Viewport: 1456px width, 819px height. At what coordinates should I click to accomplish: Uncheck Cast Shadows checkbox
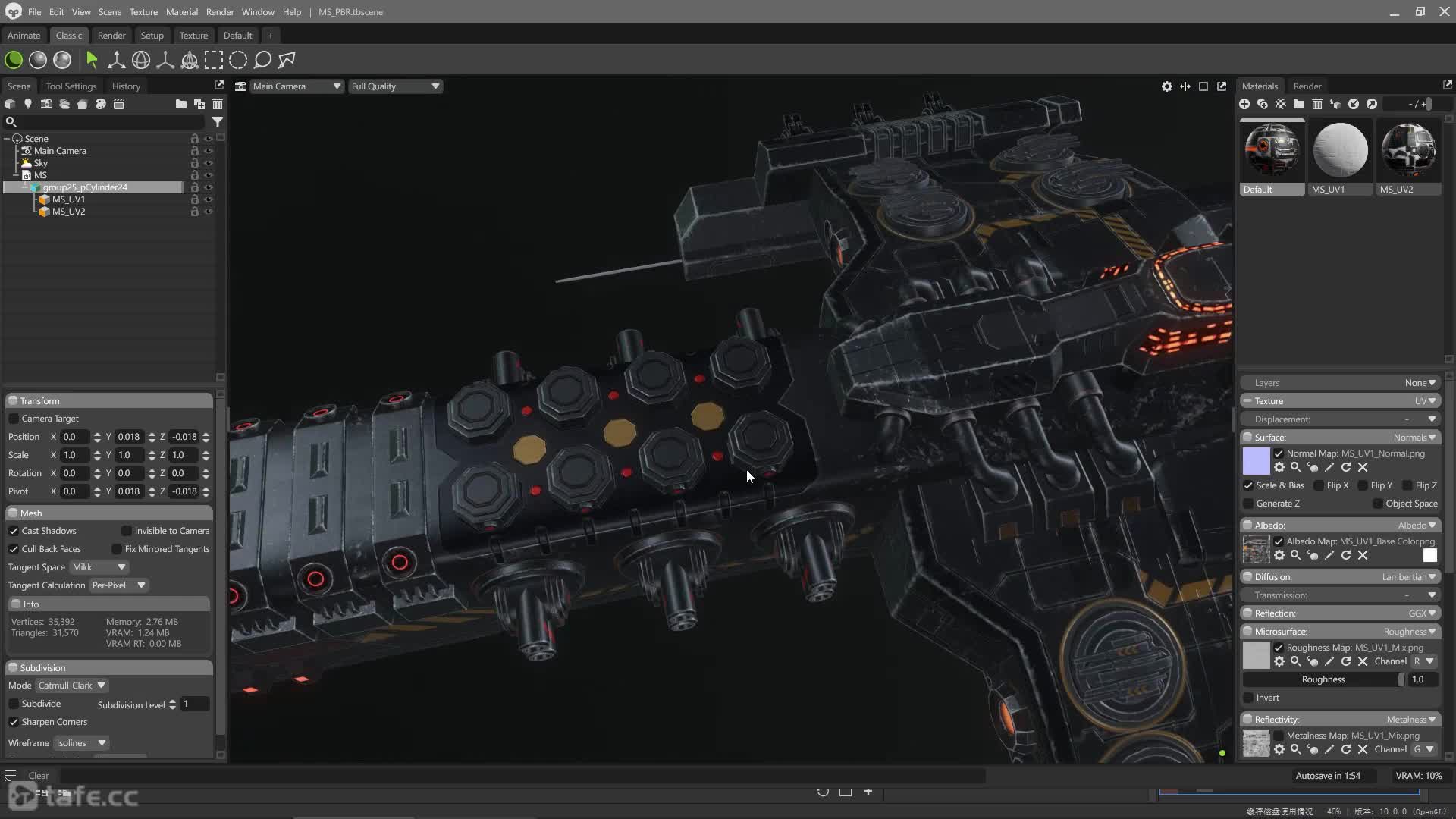click(14, 531)
